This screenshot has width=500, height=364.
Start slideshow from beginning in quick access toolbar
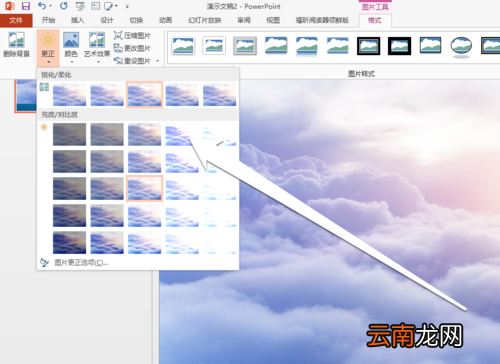click(x=80, y=6)
